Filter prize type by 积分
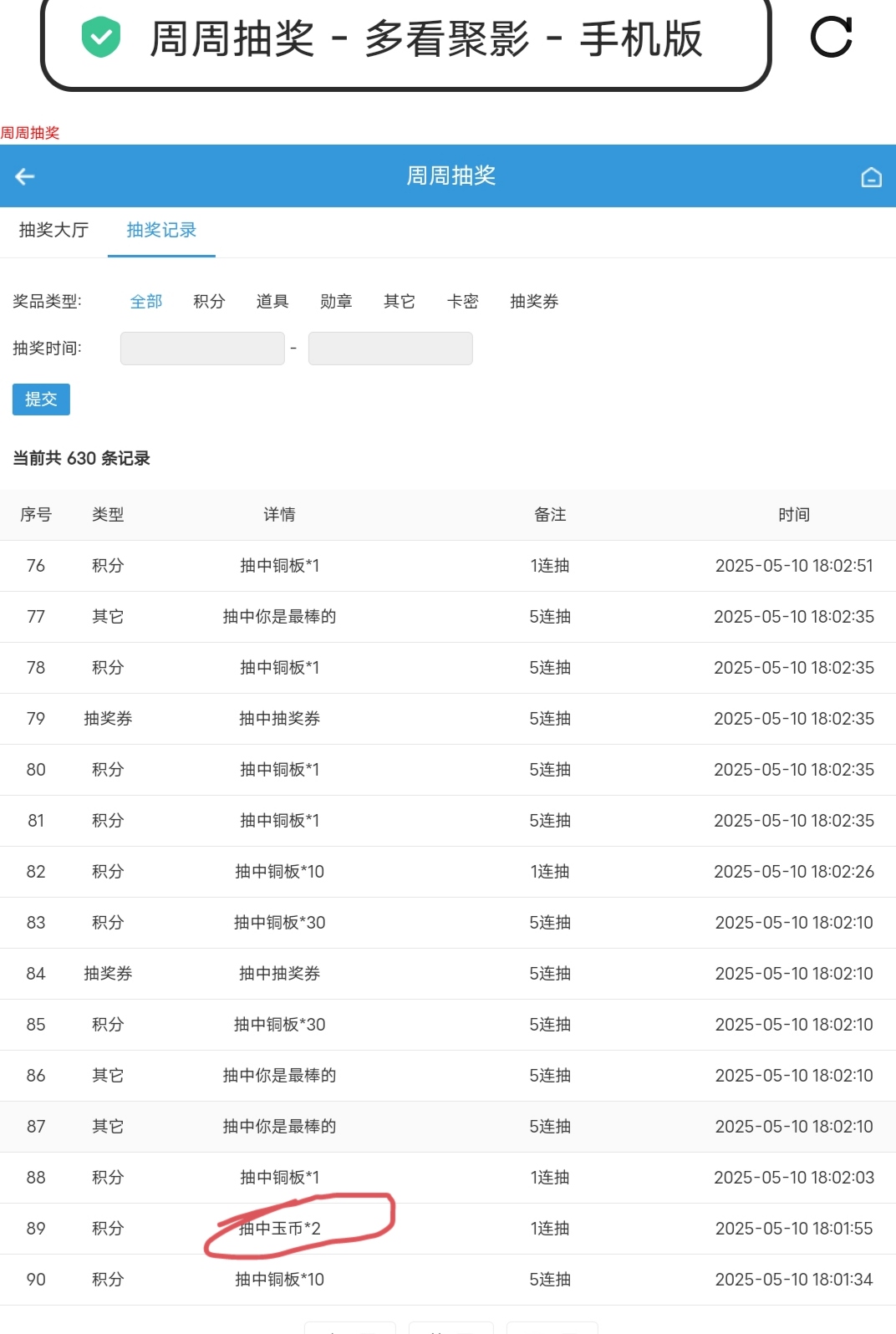This screenshot has height=1334, width=896. coord(209,302)
